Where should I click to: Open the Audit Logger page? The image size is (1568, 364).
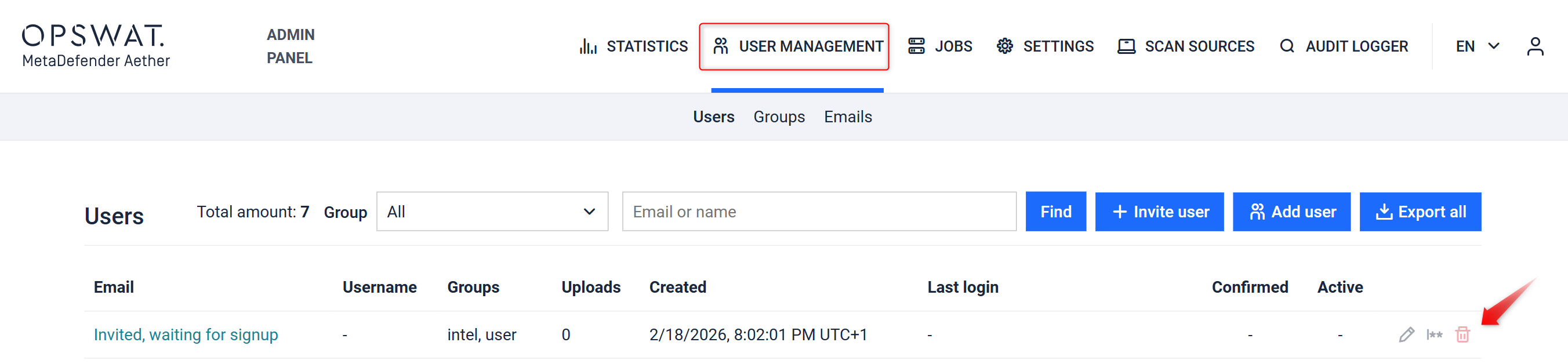click(1344, 46)
